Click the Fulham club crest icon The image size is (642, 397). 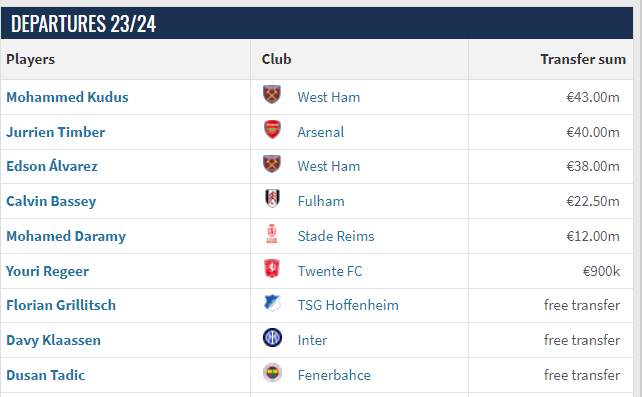coord(272,198)
